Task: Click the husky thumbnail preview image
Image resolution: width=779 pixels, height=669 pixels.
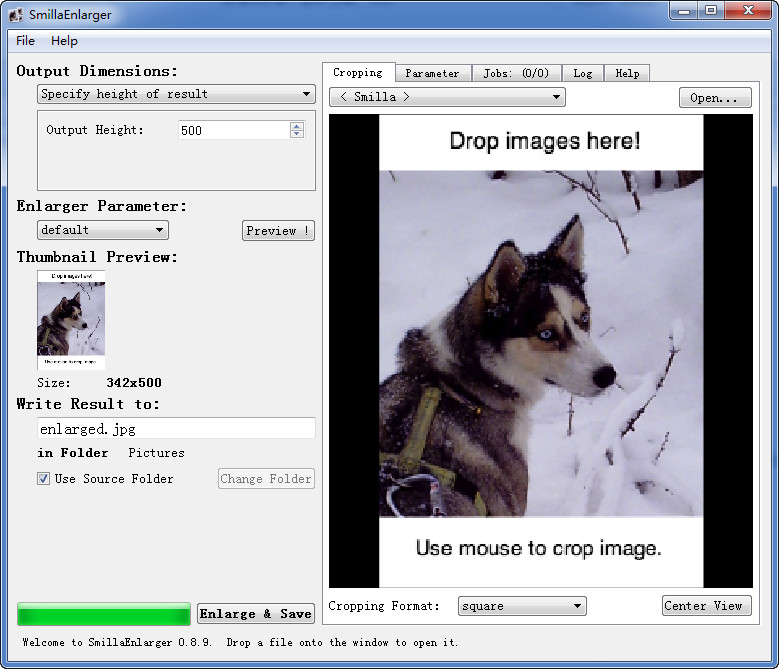Action: pos(71,320)
